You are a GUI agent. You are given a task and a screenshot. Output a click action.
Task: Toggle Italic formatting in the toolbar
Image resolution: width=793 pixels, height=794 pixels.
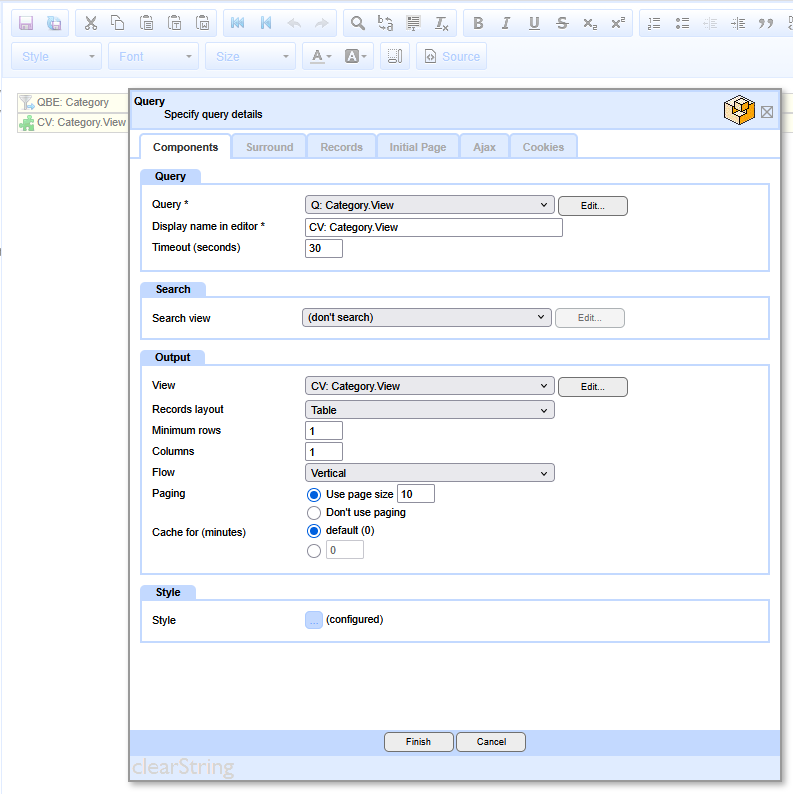[506, 23]
